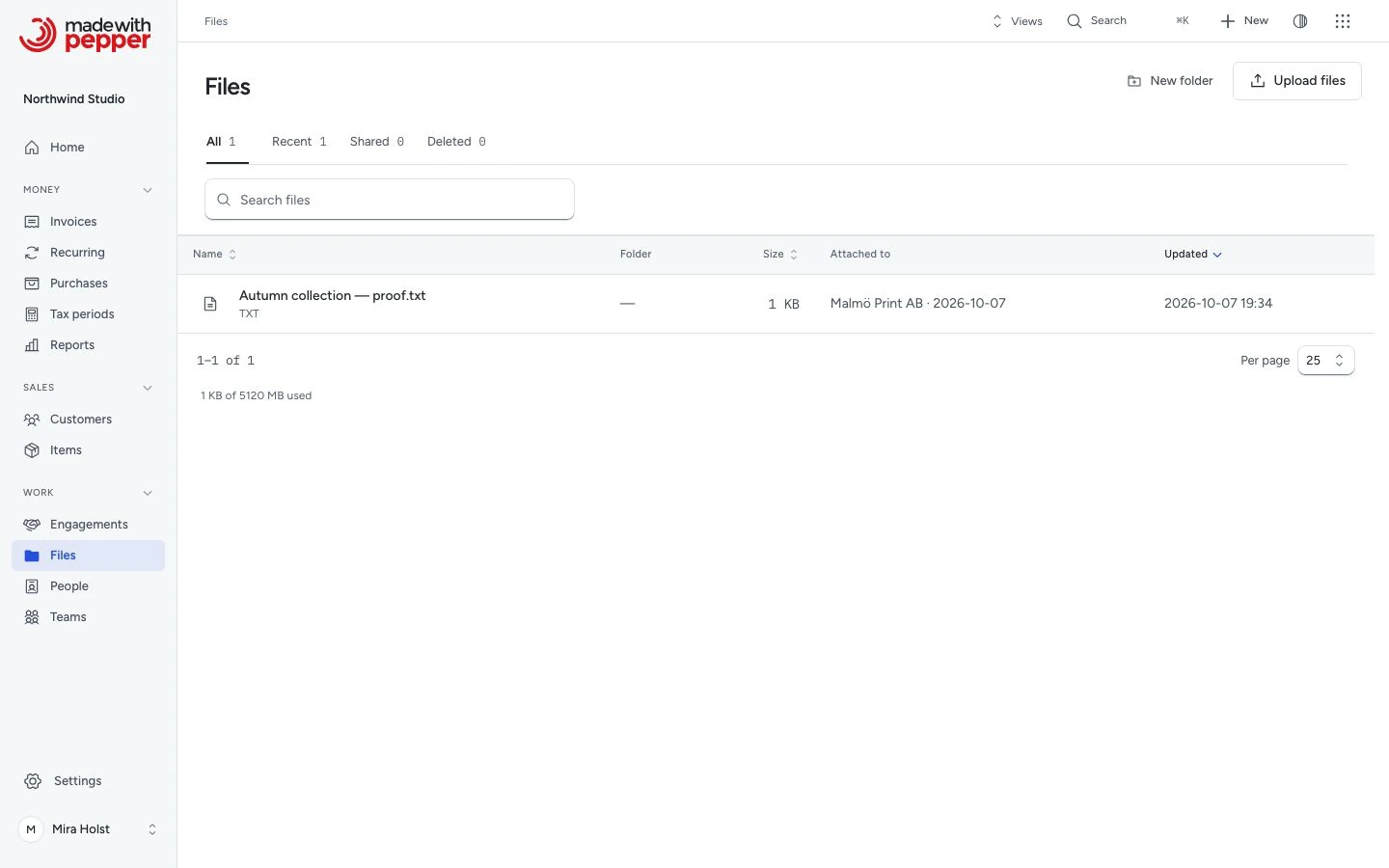Image resolution: width=1389 pixels, height=868 pixels.
Task: Click the Files breadcrumb
Action: [x=216, y=21]
